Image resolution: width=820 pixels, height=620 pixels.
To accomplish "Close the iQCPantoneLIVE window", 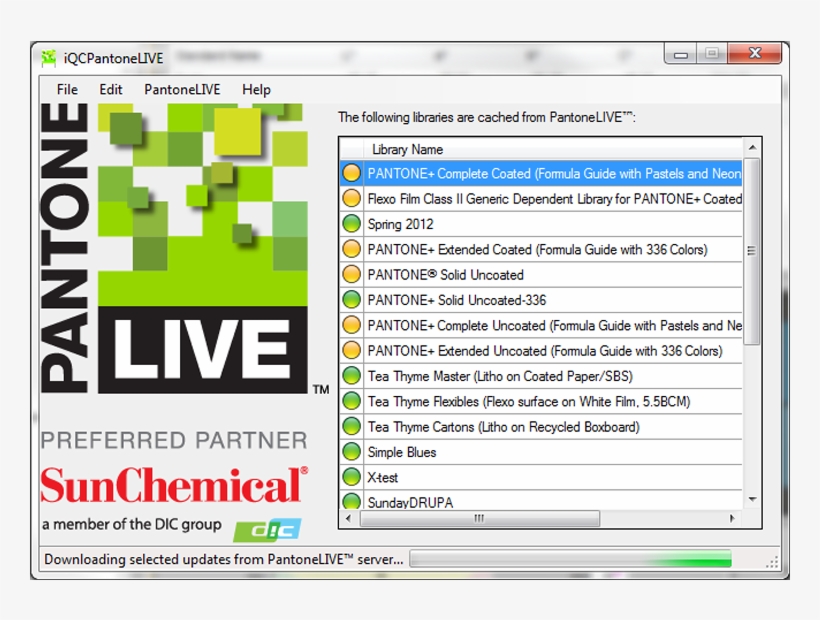I will [x=755, y=53].
